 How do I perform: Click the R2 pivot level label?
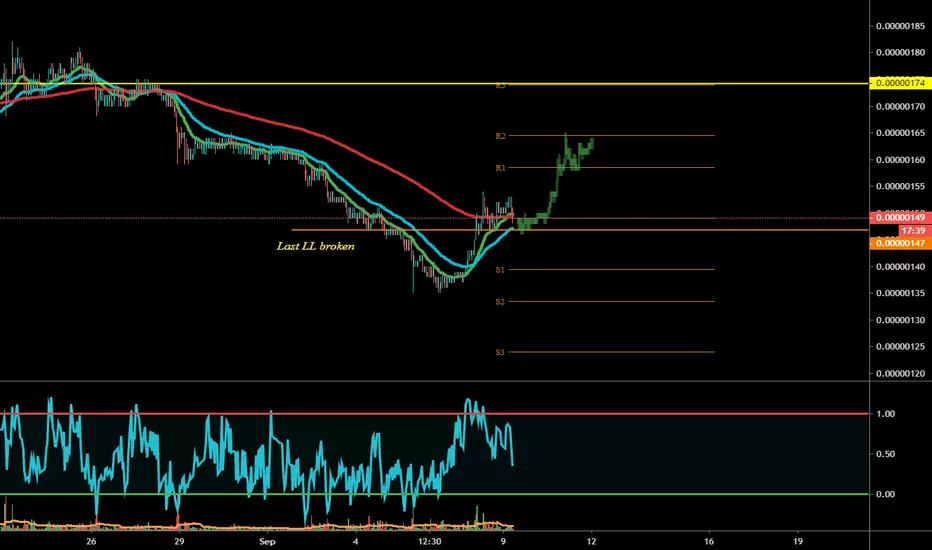500,136
